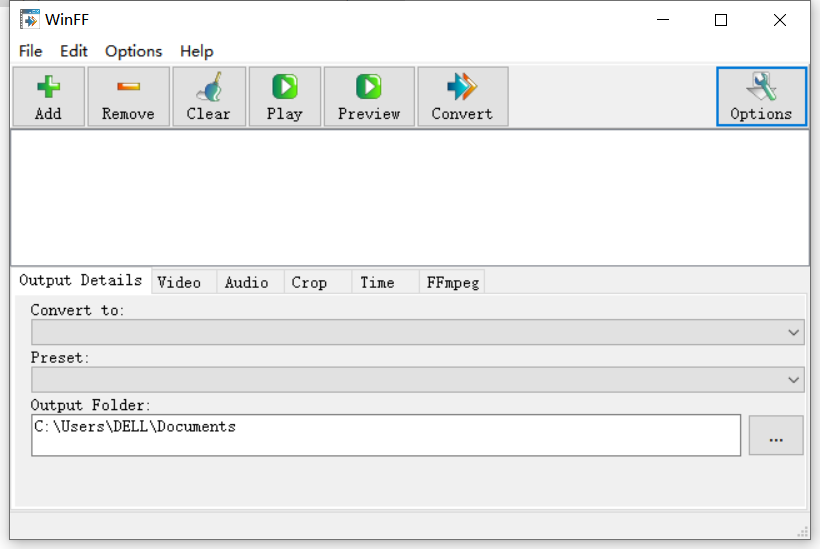Switch to the Output Details tab
Image resolution: width=820 pixels, height=549 pixels.
pyautogui.click(x=81, y=280)
